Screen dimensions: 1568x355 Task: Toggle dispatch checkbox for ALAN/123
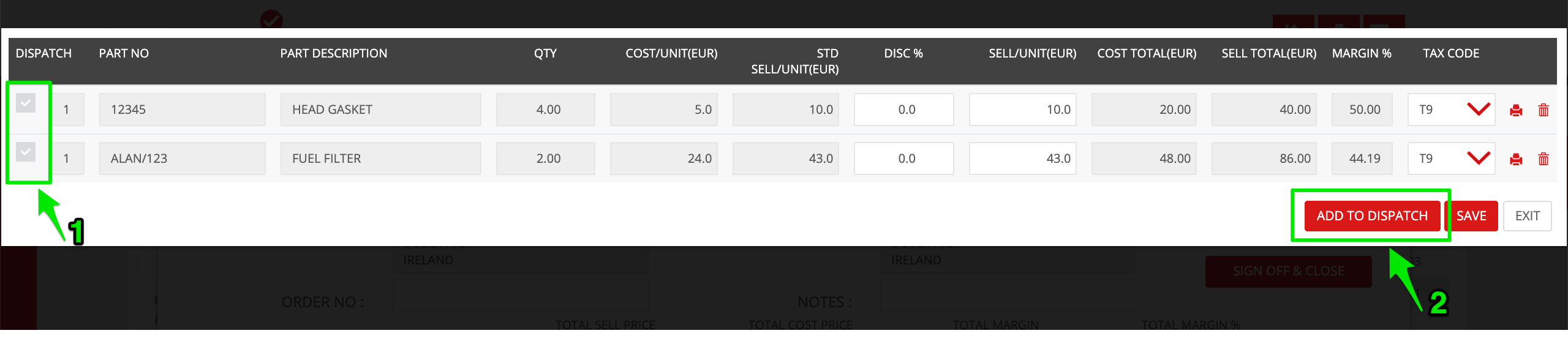pos(26,152)
